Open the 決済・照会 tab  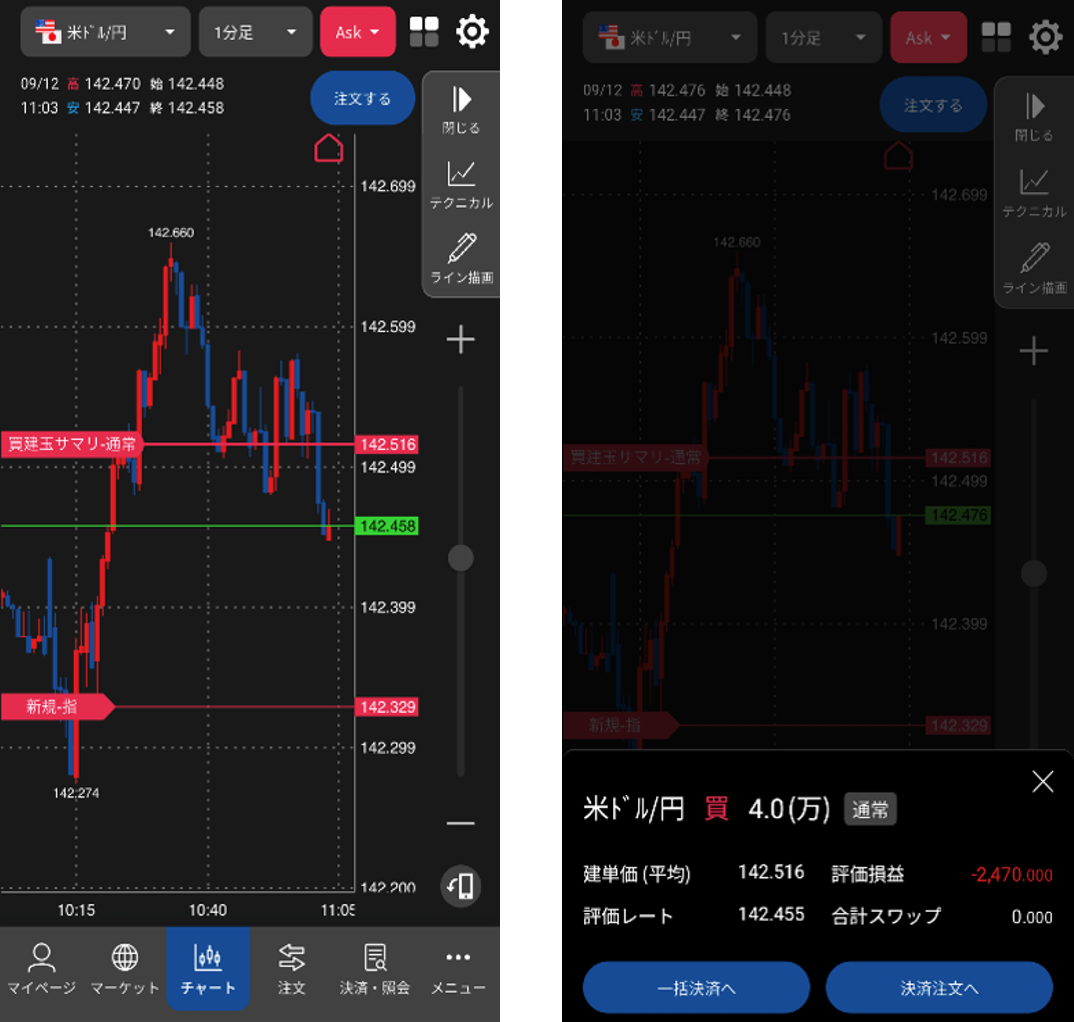(375, 969)
